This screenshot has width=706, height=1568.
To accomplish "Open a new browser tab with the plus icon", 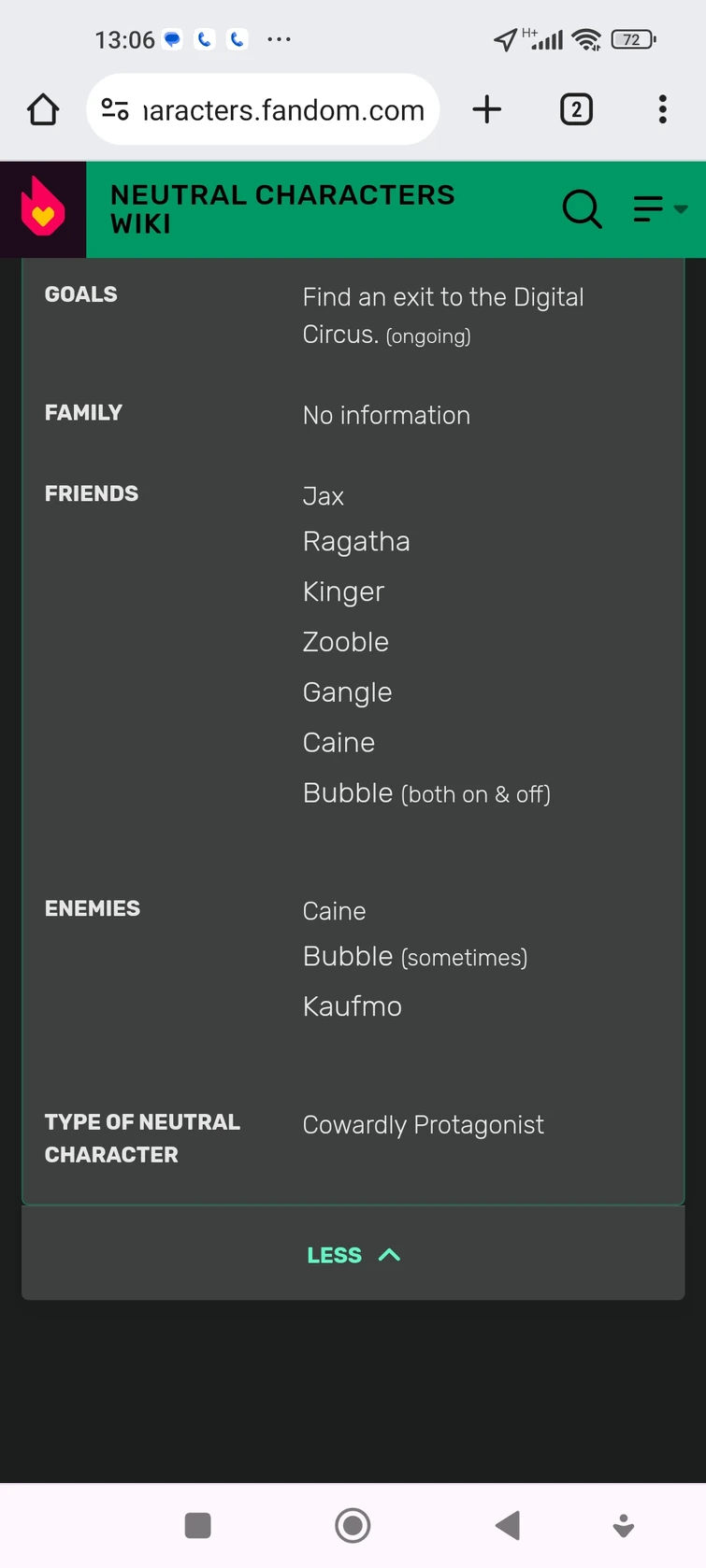I will [486, 109].
